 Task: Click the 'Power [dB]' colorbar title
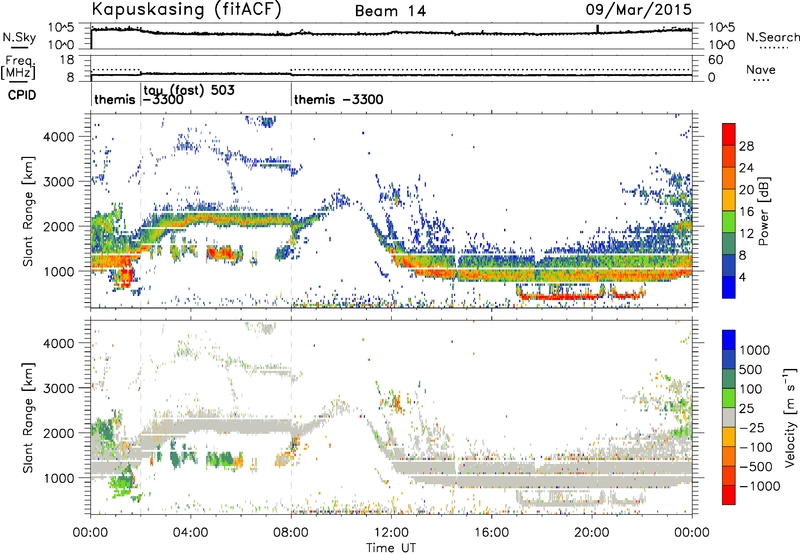tap(763, 211)
